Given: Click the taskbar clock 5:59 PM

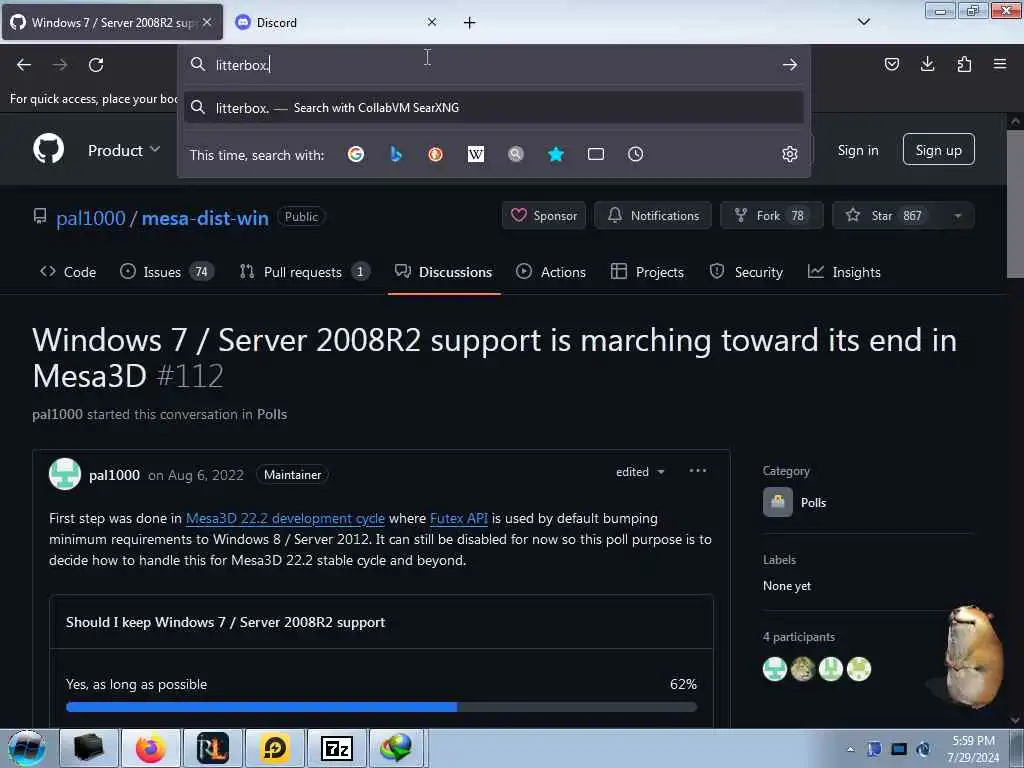Looking at the screenshot, I should point(973,748).
